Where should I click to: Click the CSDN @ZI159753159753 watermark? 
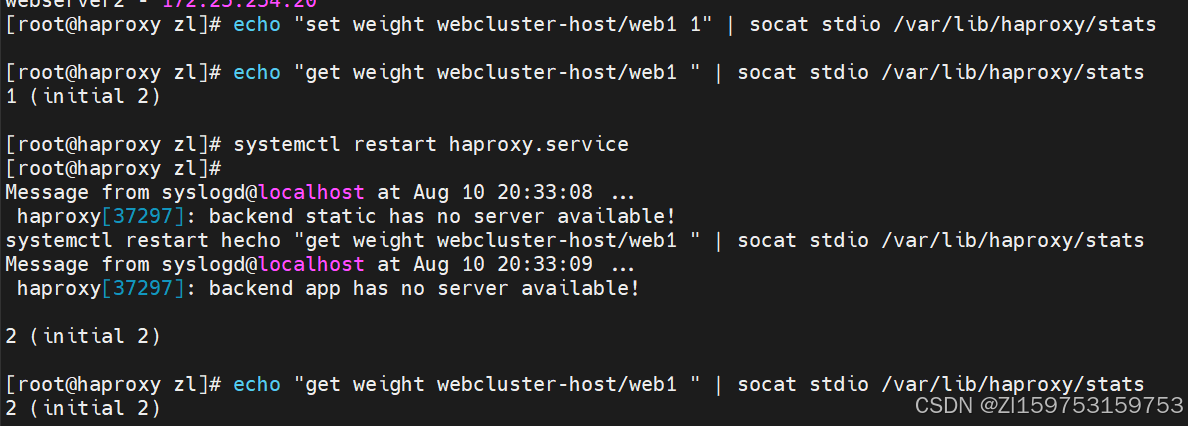pyautogui.click(x=1049, y=406)
